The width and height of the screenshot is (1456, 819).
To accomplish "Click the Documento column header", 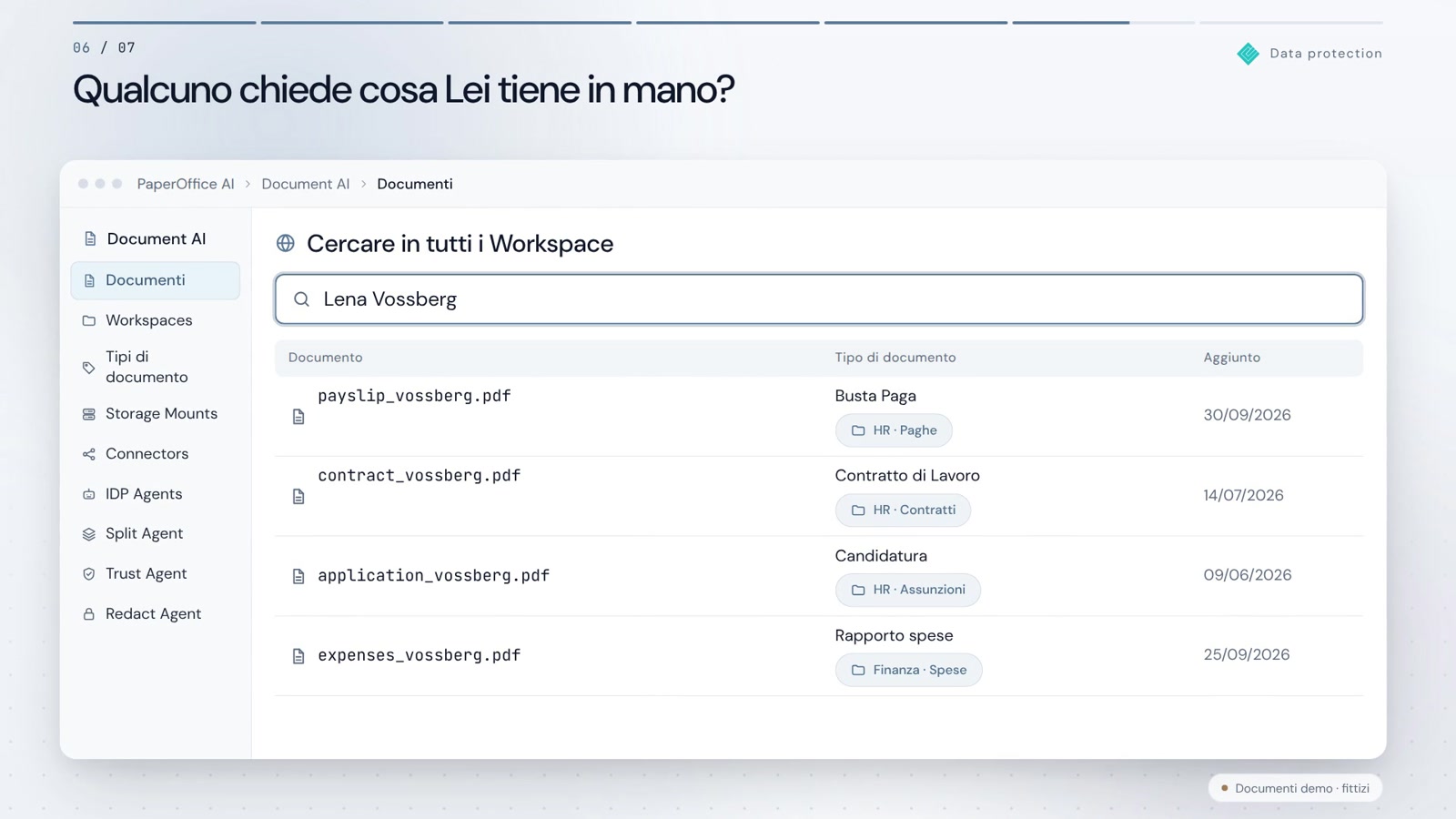I will tap(326, 358).
